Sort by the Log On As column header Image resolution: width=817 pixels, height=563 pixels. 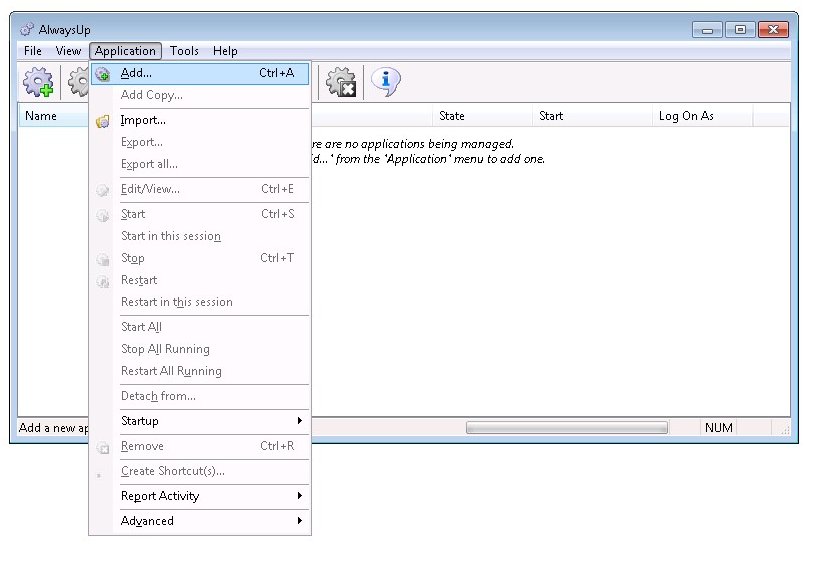tap(702, 116)
